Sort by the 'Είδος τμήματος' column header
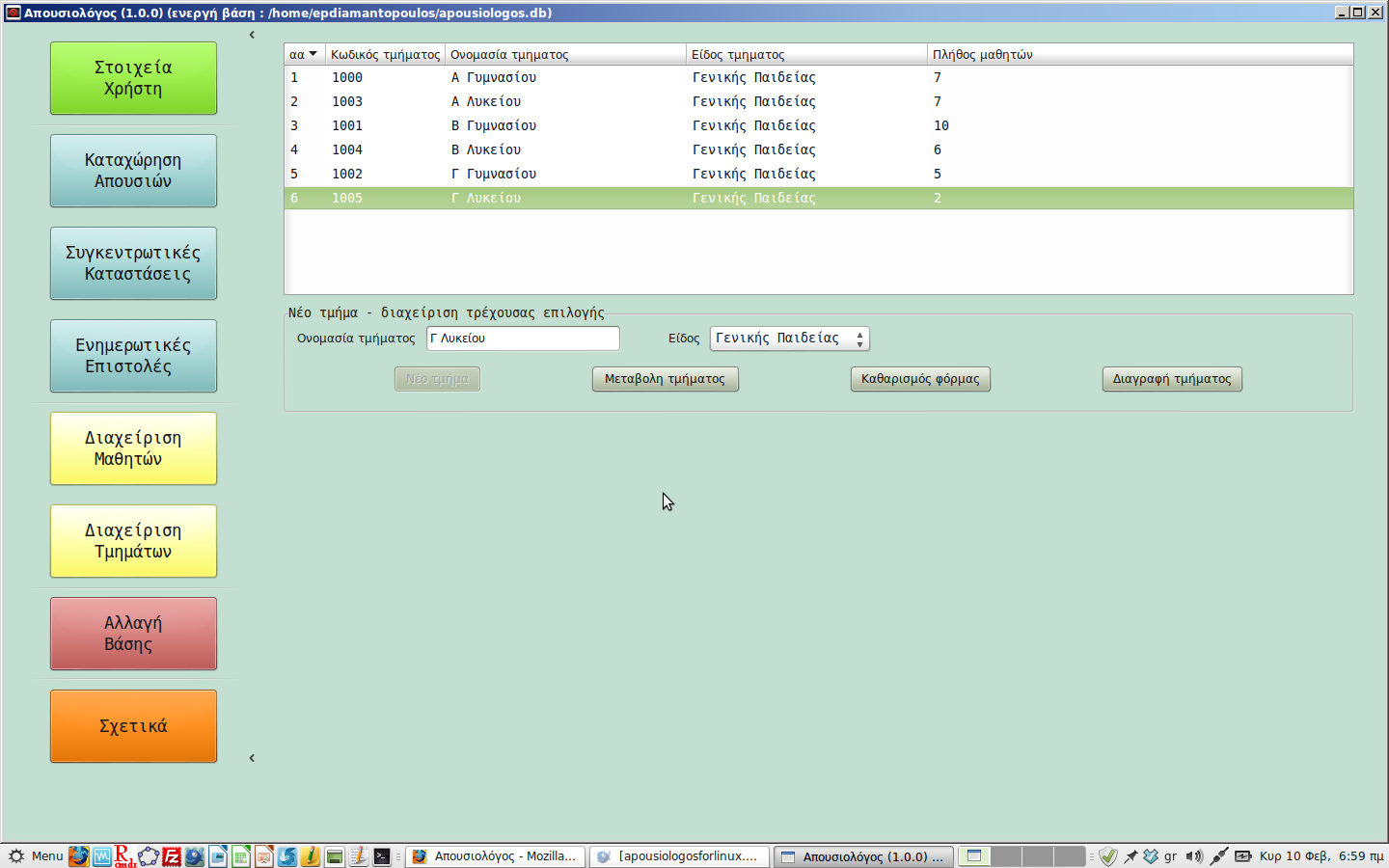This screenshot has width=1389, height=868. coord(806,54)
